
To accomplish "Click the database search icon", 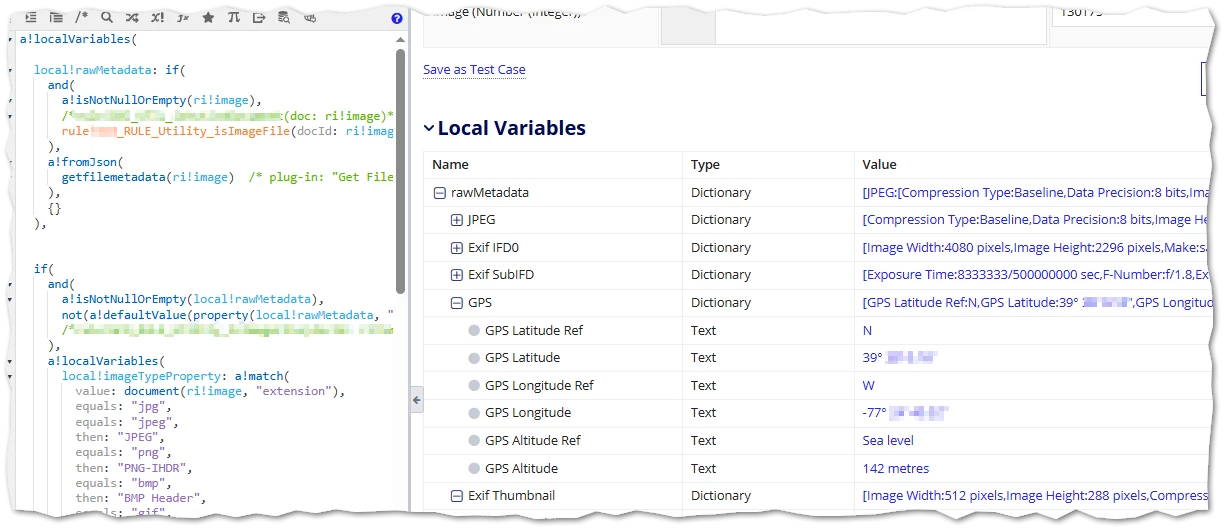I will 284,18.
